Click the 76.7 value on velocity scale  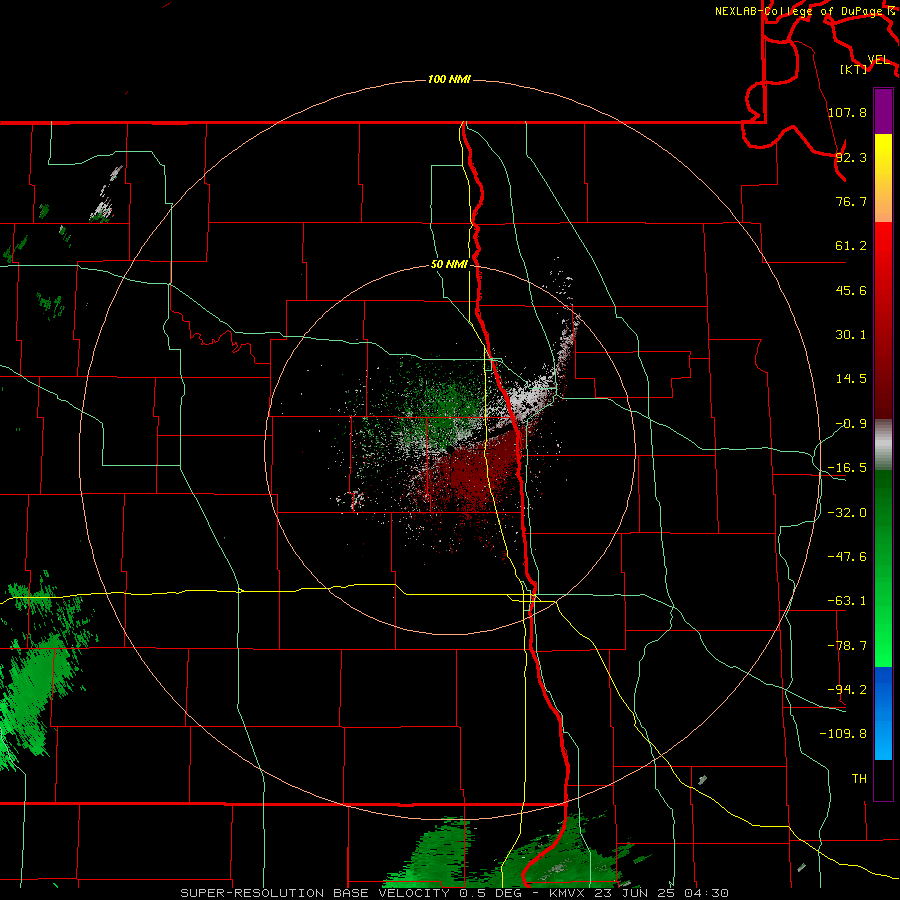[851, 201]
